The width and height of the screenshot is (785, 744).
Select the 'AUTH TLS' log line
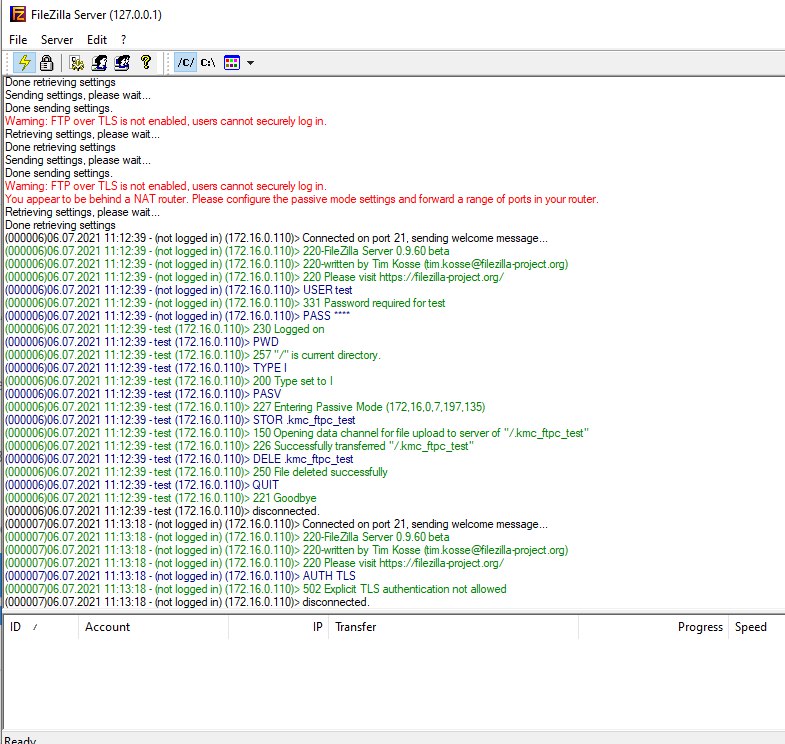point(180,576)
